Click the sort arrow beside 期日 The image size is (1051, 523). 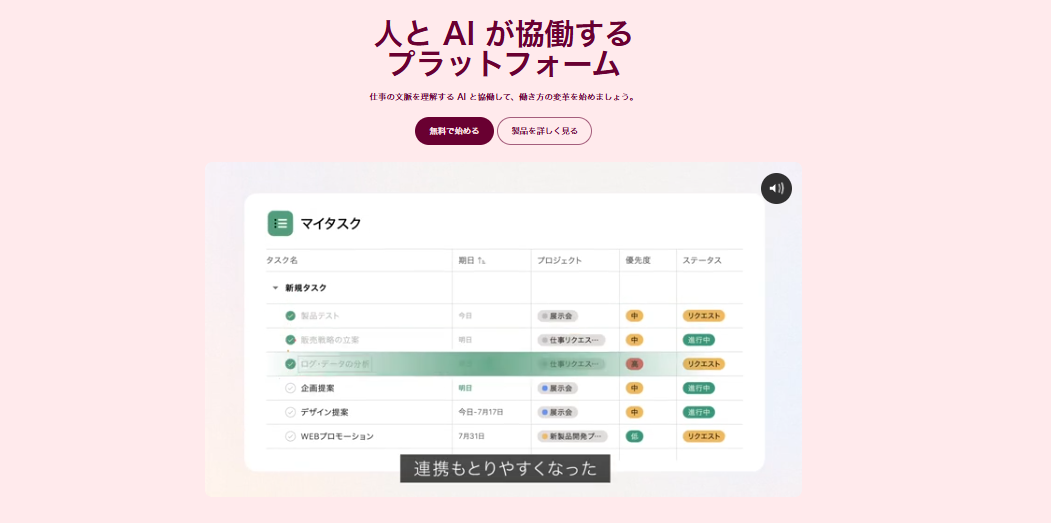coord(481,261)
